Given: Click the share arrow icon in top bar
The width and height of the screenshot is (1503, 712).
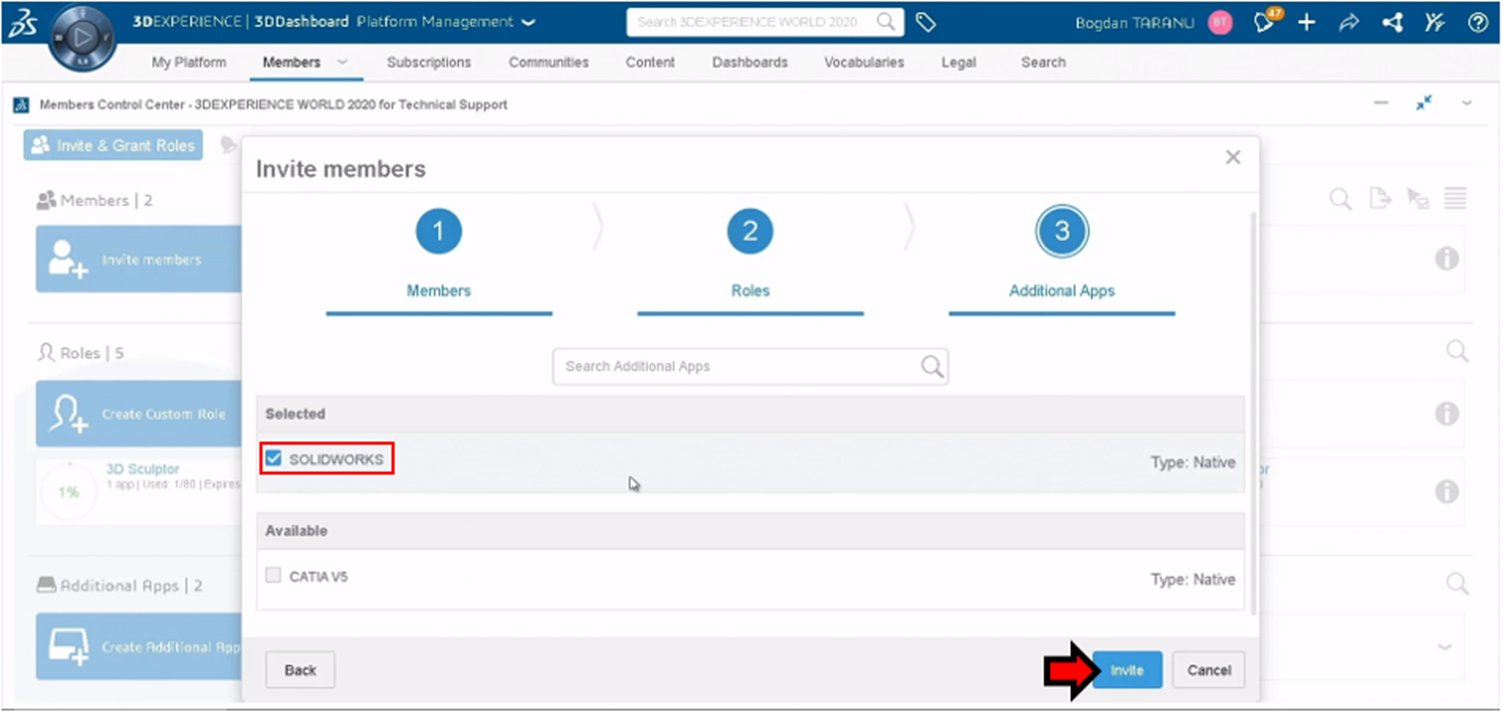Looking at the screenshot, I should 1349,22.
